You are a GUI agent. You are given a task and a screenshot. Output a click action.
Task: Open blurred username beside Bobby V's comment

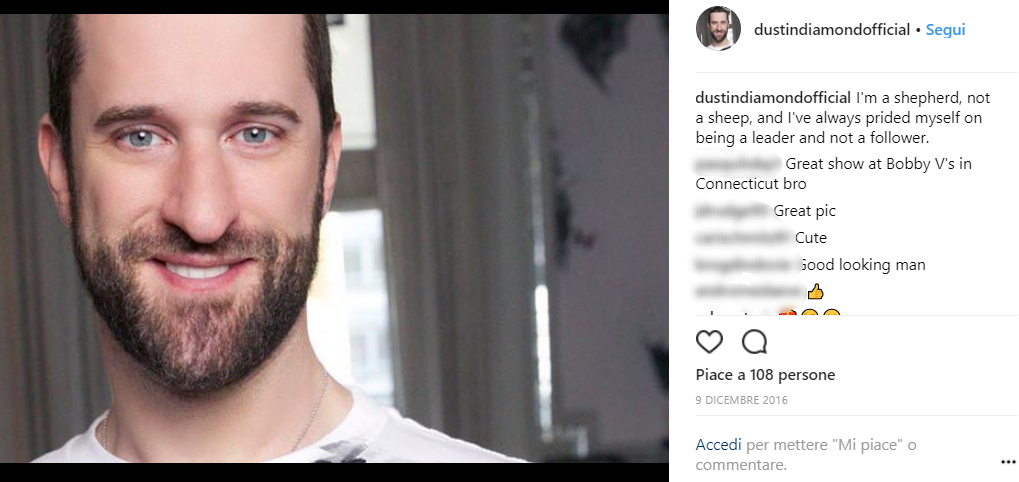[x=738, y=164]
